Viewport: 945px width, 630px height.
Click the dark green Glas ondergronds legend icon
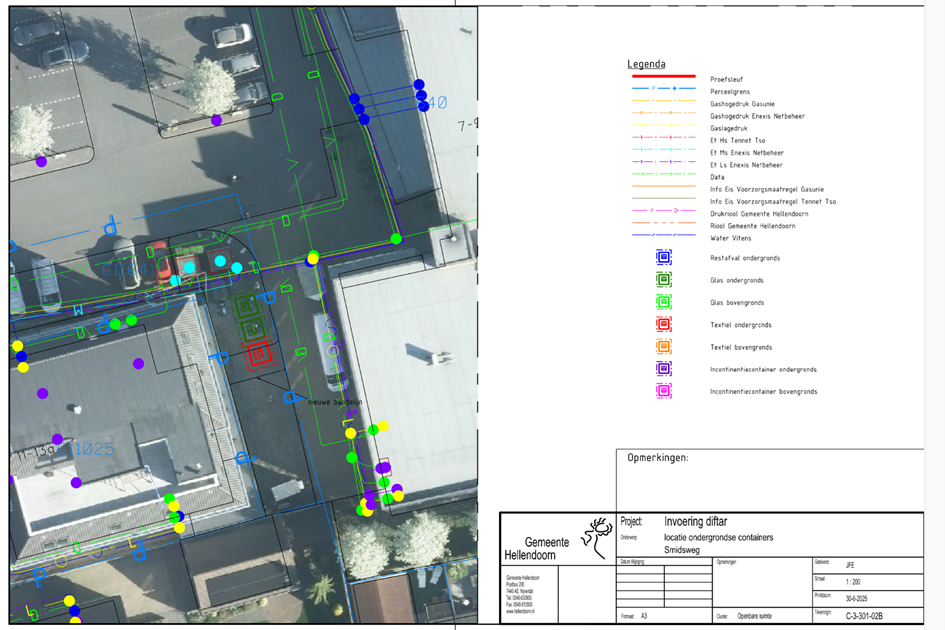coord(663,280)
